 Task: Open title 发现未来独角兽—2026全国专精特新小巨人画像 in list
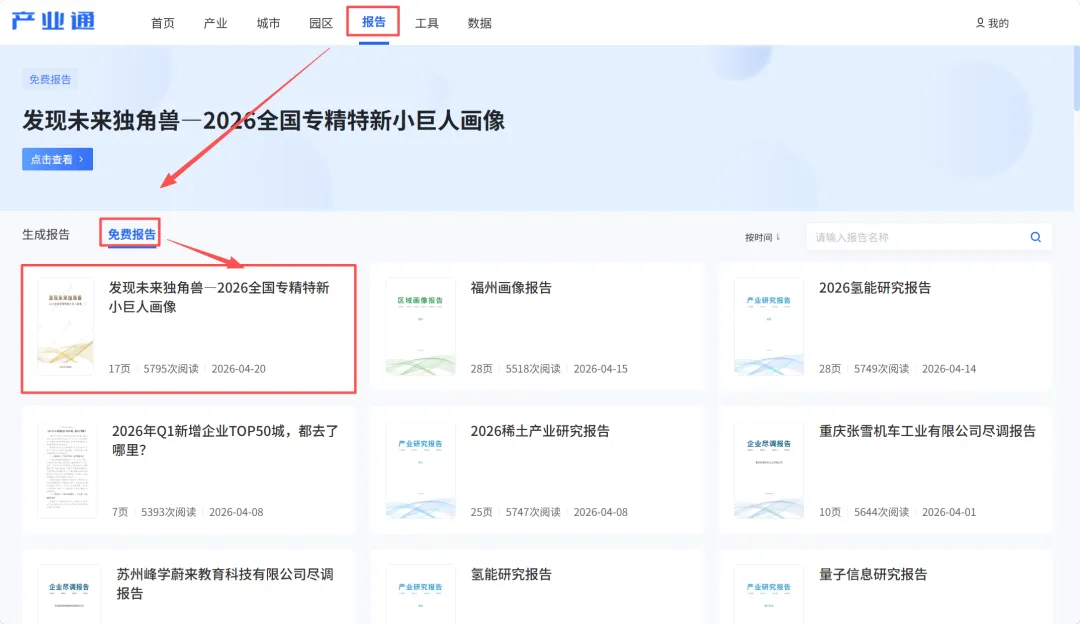point(218,297)
